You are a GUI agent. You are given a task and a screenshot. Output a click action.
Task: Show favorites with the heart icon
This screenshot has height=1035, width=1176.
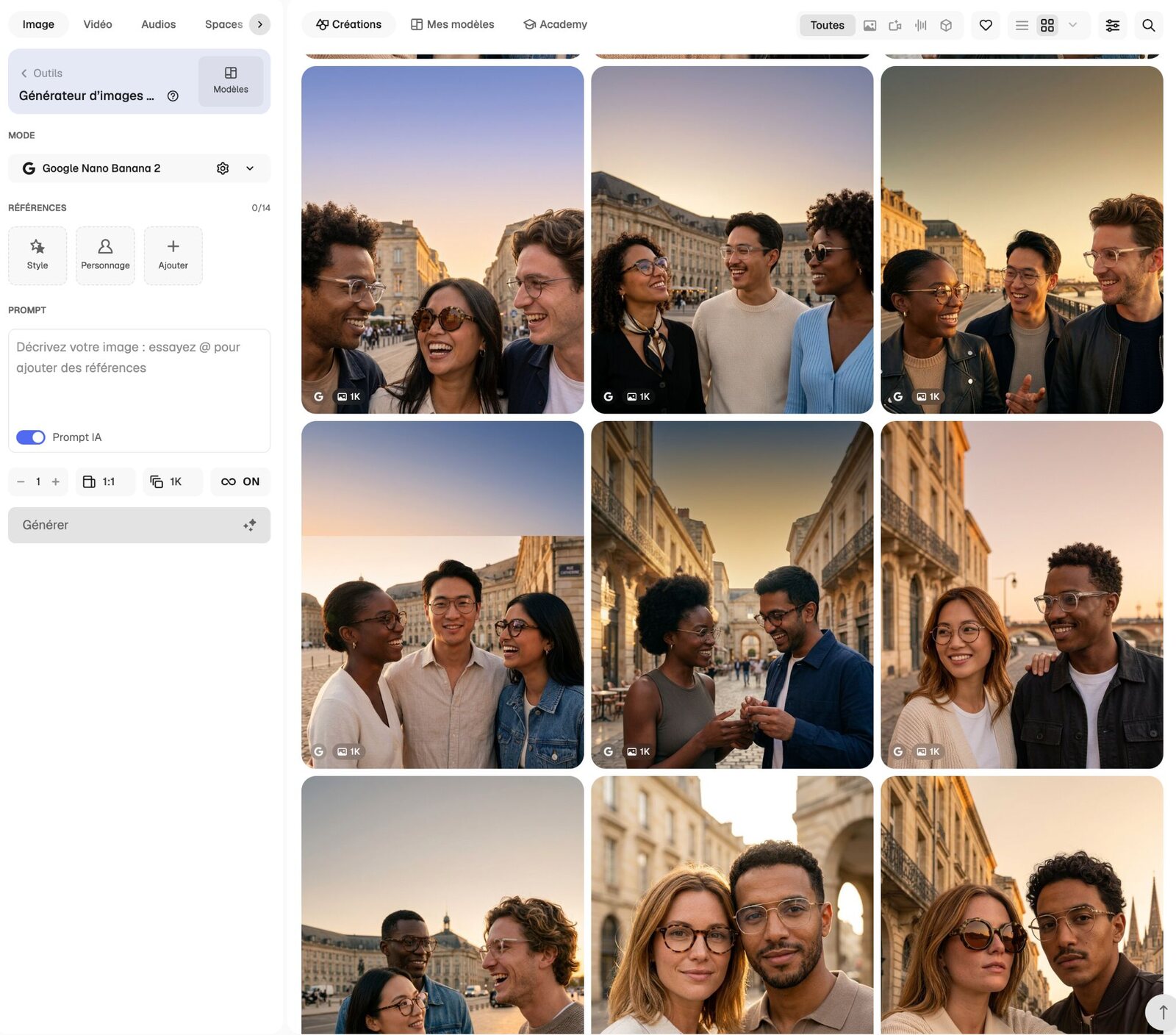pyautogui.click(x=986, y=25)
